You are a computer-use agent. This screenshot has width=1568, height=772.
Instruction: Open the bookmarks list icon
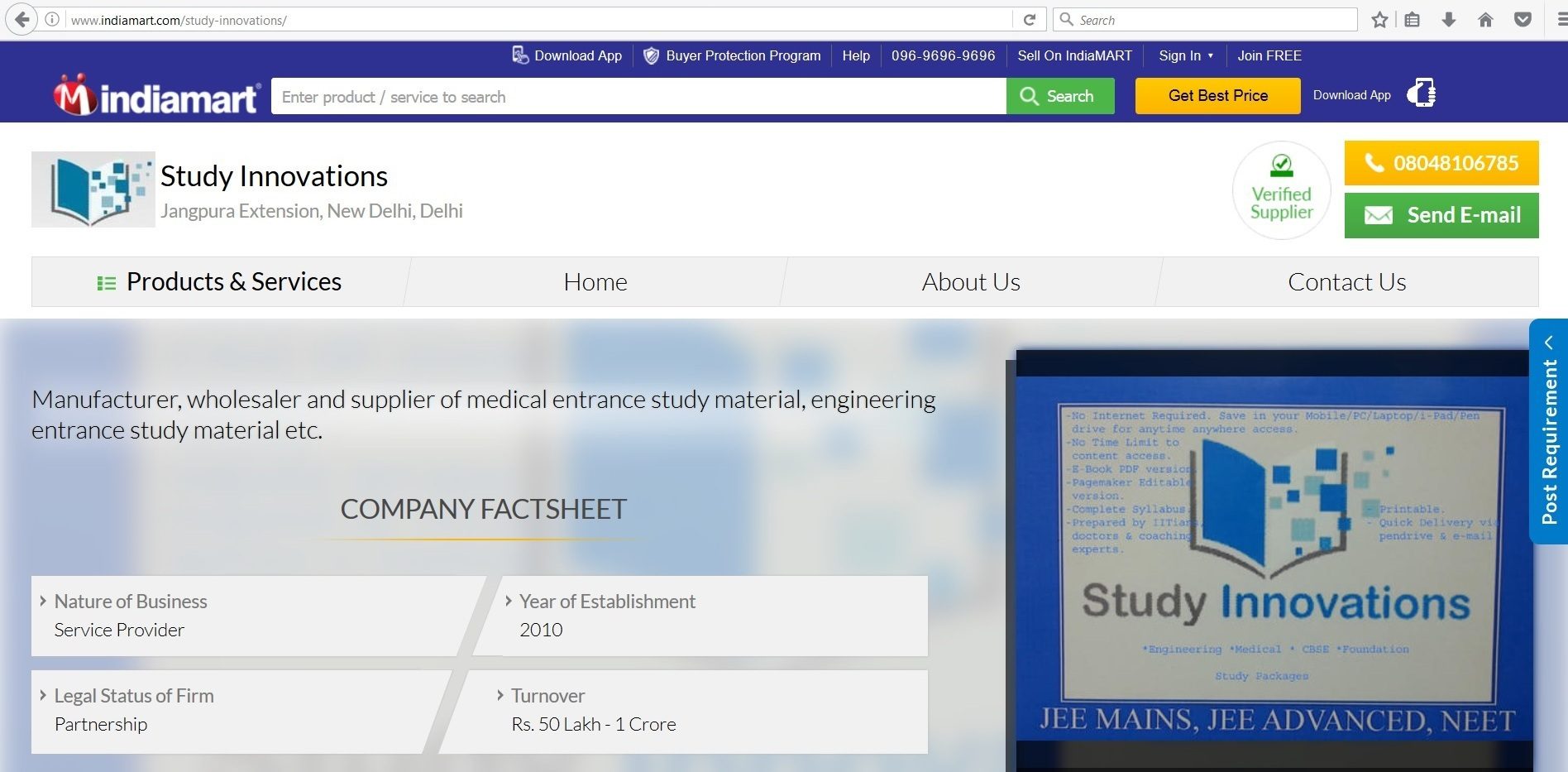pos(1413,20)
